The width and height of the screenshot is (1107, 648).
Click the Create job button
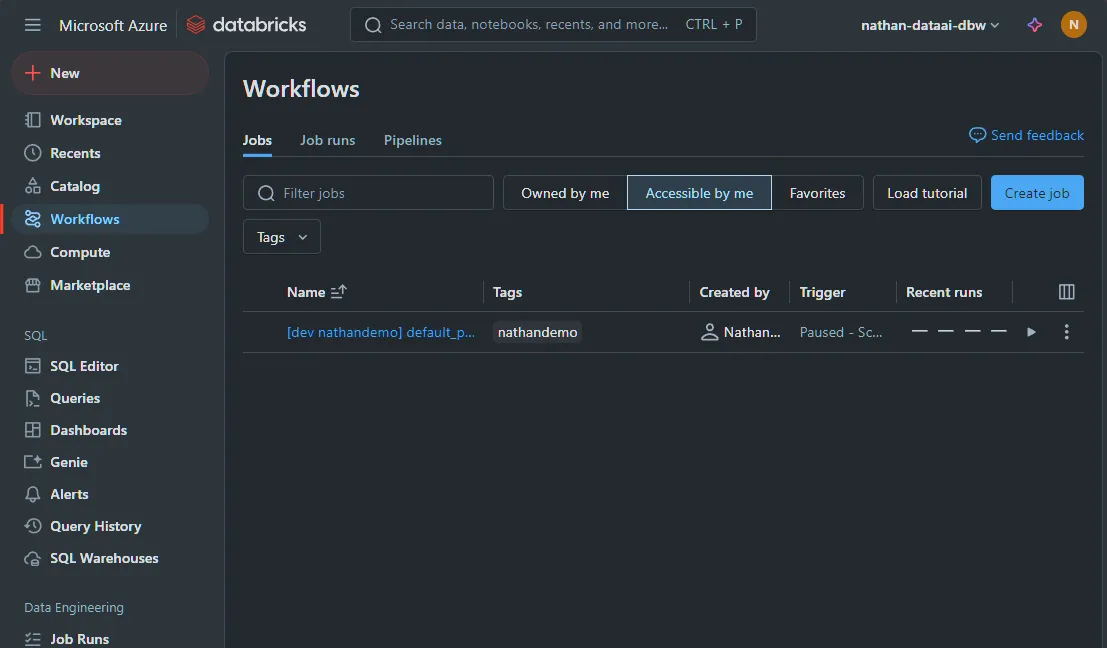click(x=1036, y=193)
